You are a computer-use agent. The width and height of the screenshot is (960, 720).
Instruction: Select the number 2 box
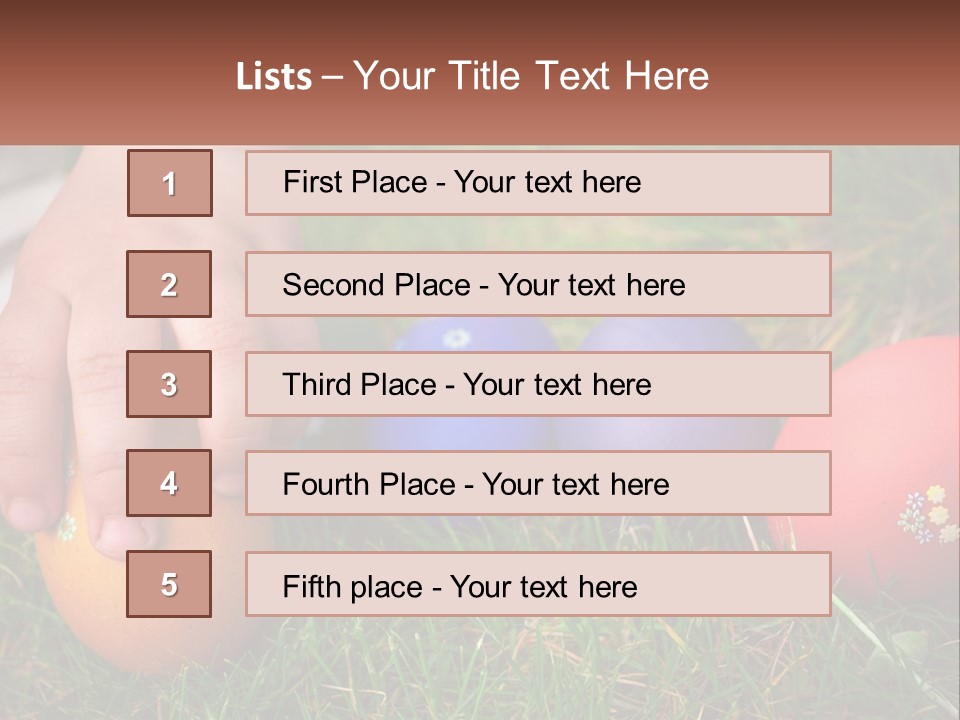(169, 284)
